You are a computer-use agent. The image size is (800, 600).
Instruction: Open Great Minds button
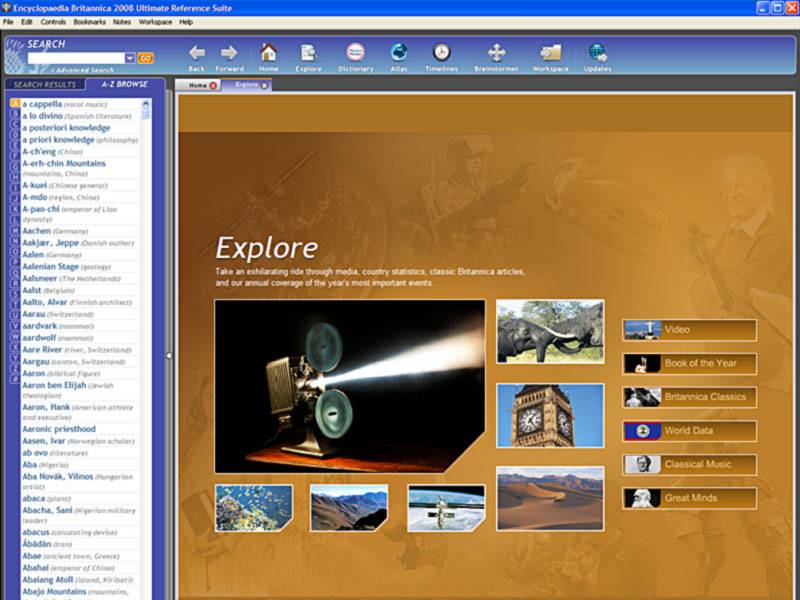coord(689,498)
